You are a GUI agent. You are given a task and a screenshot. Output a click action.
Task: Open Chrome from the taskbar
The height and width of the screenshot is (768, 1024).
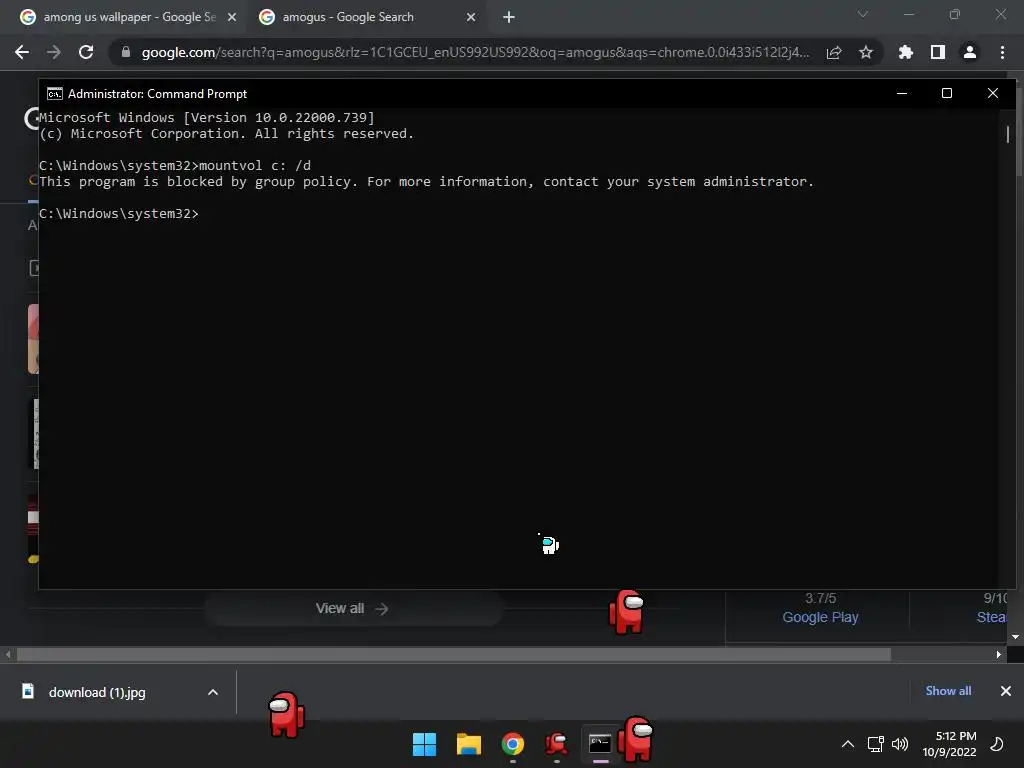(x=513, y=744)
